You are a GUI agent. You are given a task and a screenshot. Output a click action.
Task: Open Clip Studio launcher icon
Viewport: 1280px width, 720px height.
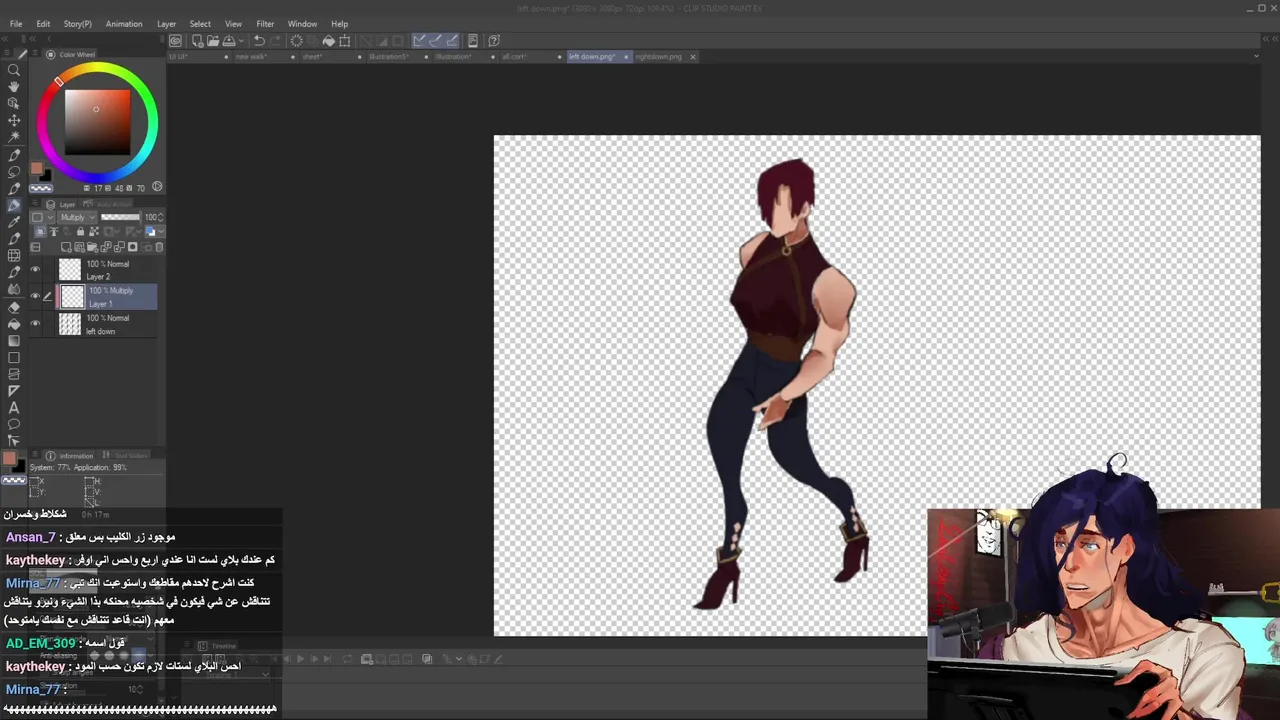tap(176, 41)
